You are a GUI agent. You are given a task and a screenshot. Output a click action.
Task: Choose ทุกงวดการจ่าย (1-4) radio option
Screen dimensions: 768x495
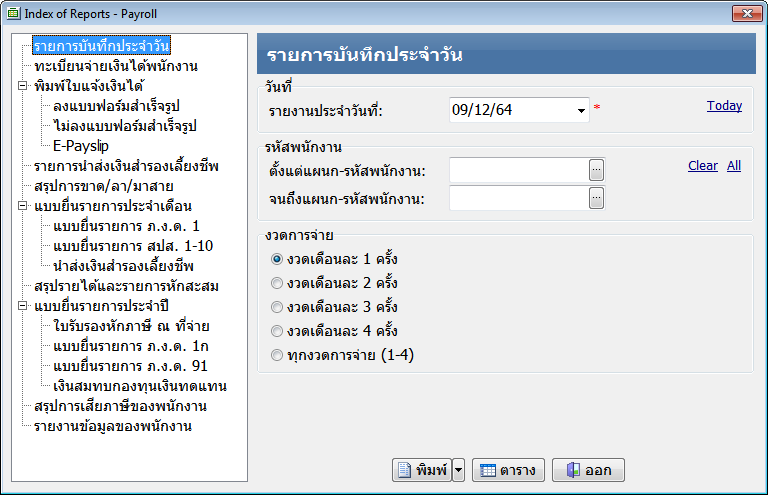[277, 355]
